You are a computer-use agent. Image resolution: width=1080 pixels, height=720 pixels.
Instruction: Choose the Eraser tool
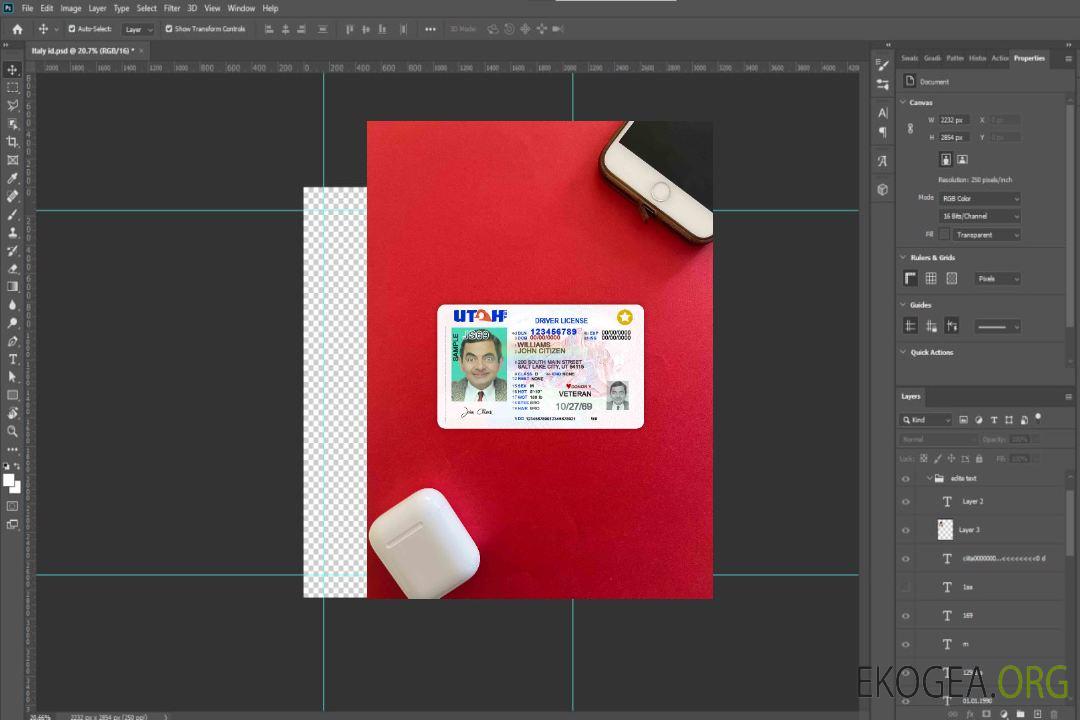point(13,269)
